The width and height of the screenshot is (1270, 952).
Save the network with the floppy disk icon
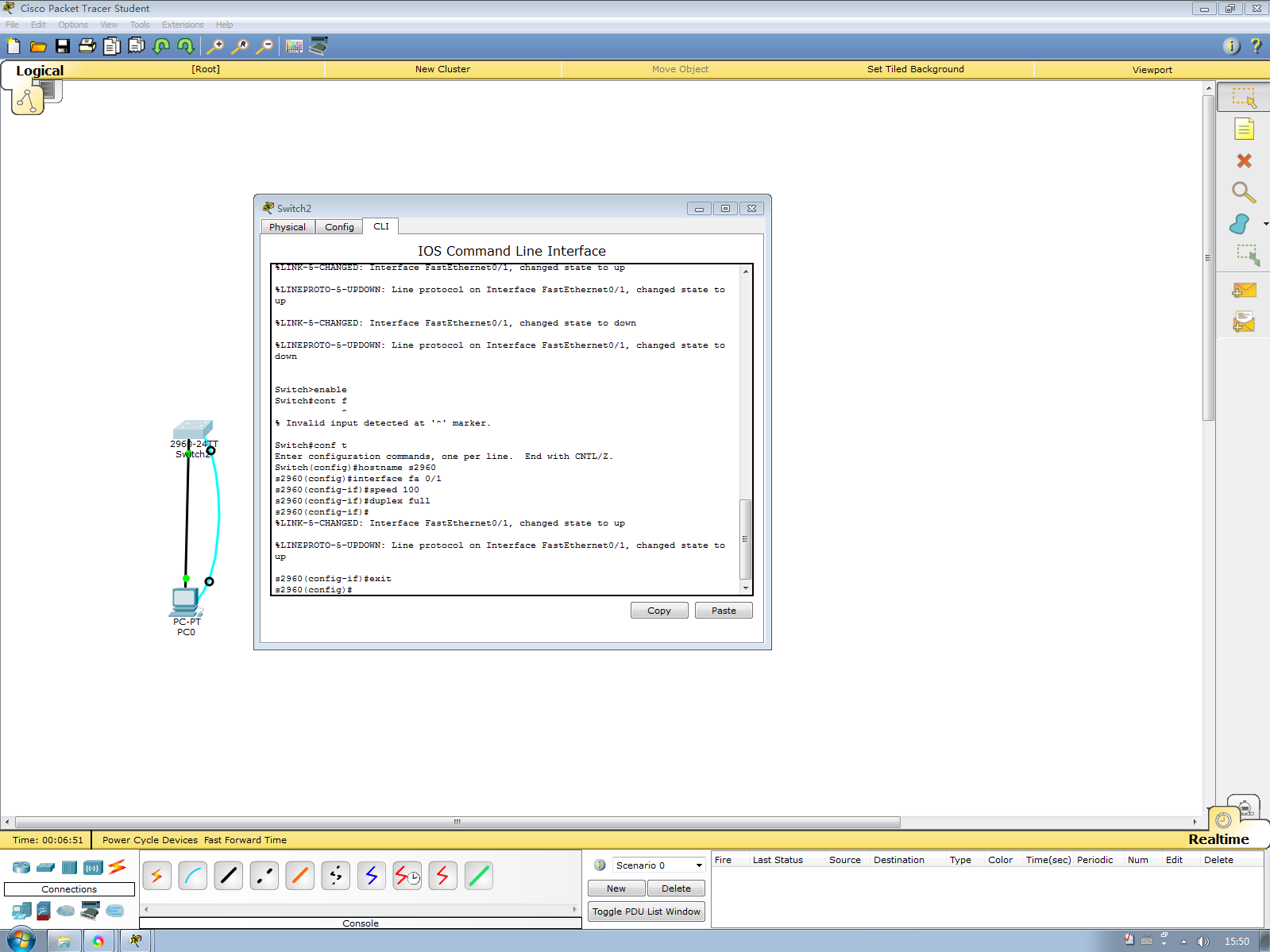[63, 46]
